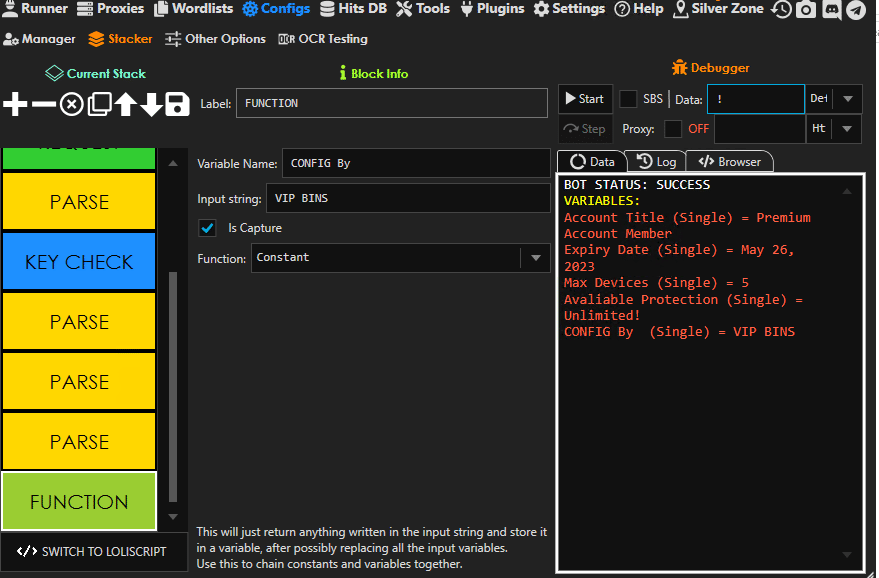Click the save config floppy disk icon
The width and height of the screenshot is (879, 578).
click(177, 104)
